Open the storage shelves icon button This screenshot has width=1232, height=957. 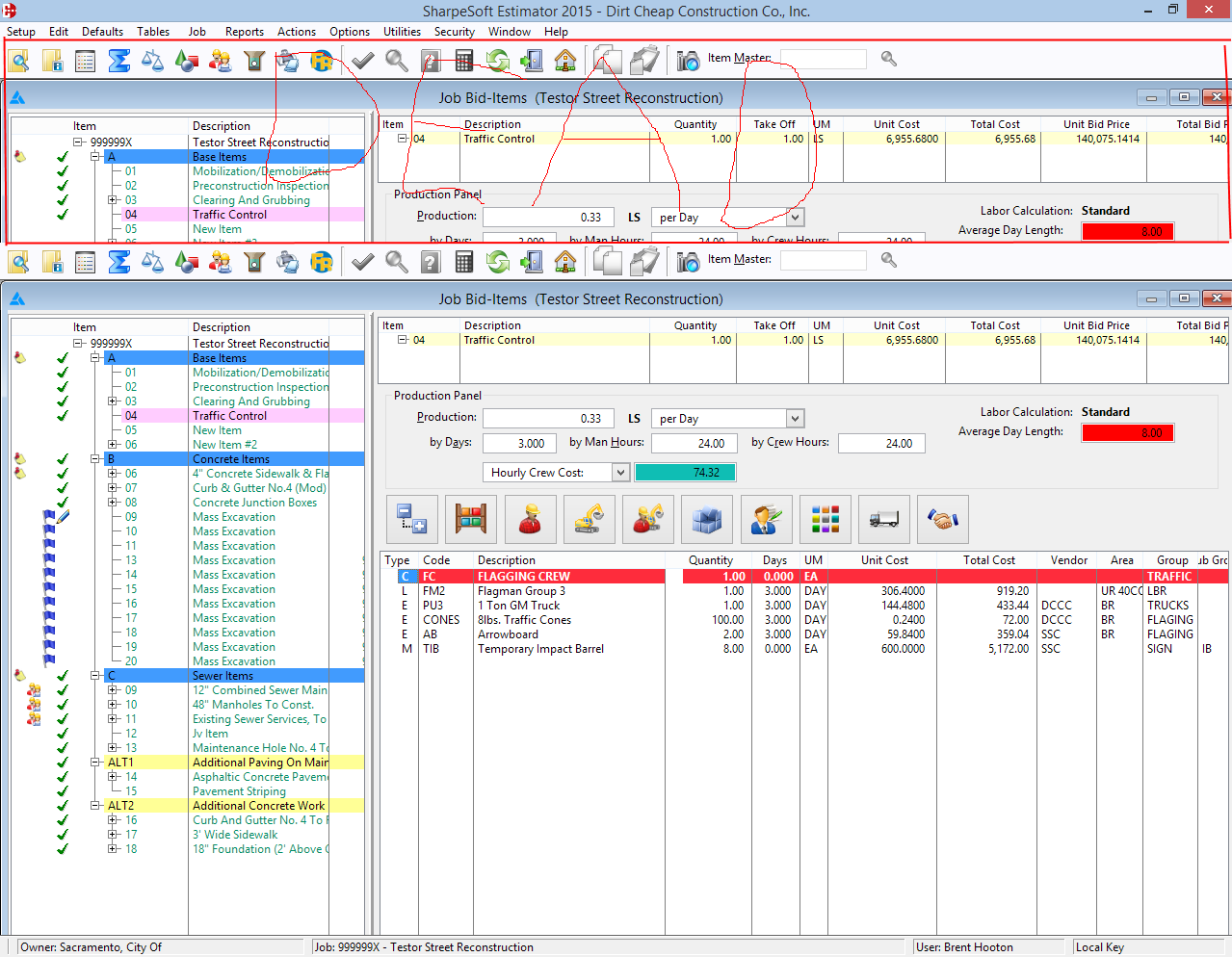(471, 520)
